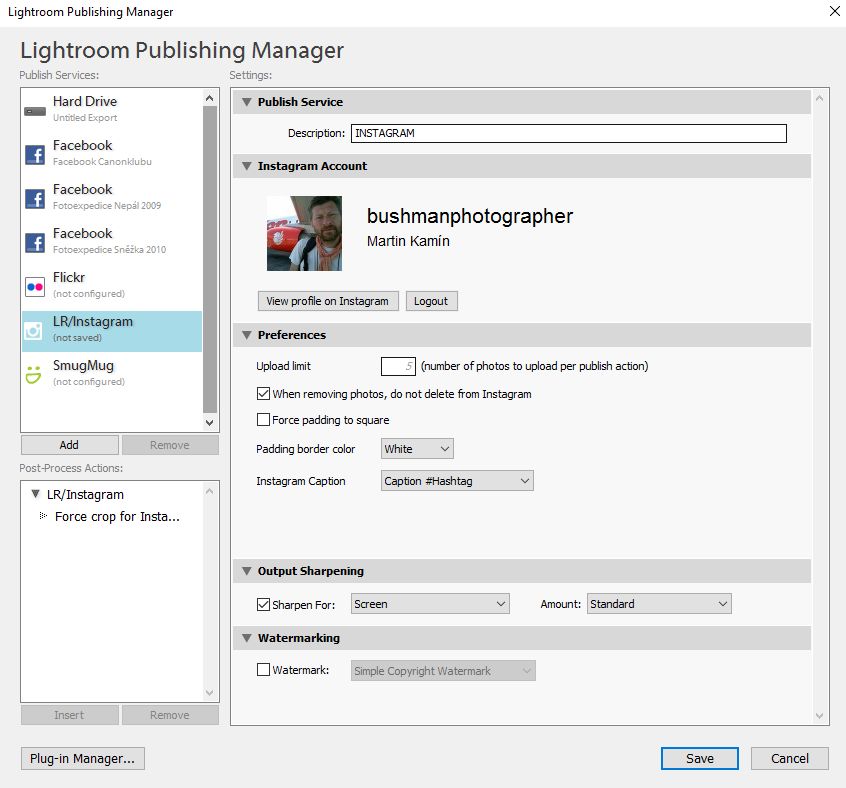
Task: Click the Force crop action bullet icon
Action: click(x=43, y=516)
